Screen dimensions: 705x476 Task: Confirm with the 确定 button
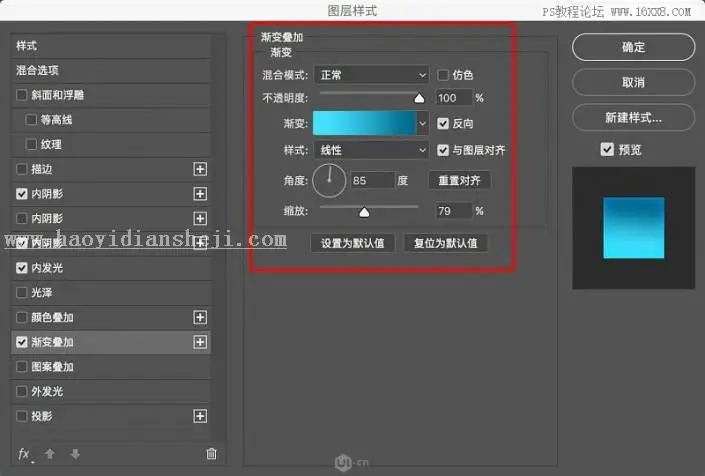634,47
